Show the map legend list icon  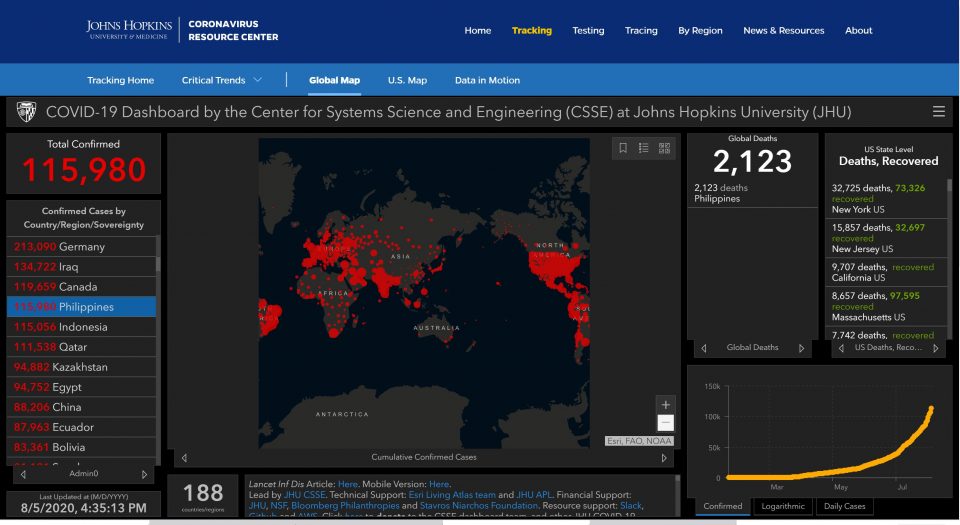click(644, 148)
